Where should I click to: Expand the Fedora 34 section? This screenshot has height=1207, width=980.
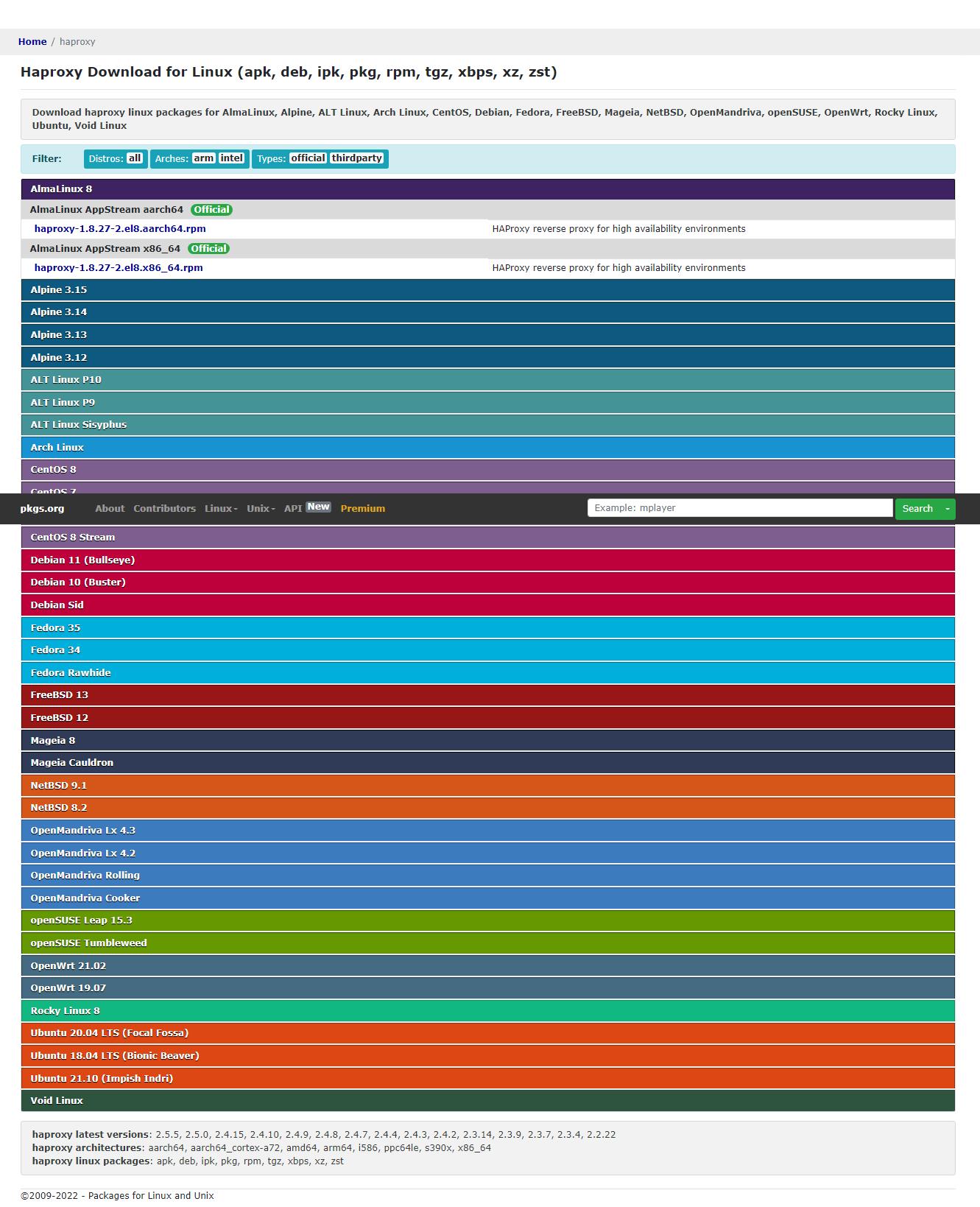coord(488,650)
